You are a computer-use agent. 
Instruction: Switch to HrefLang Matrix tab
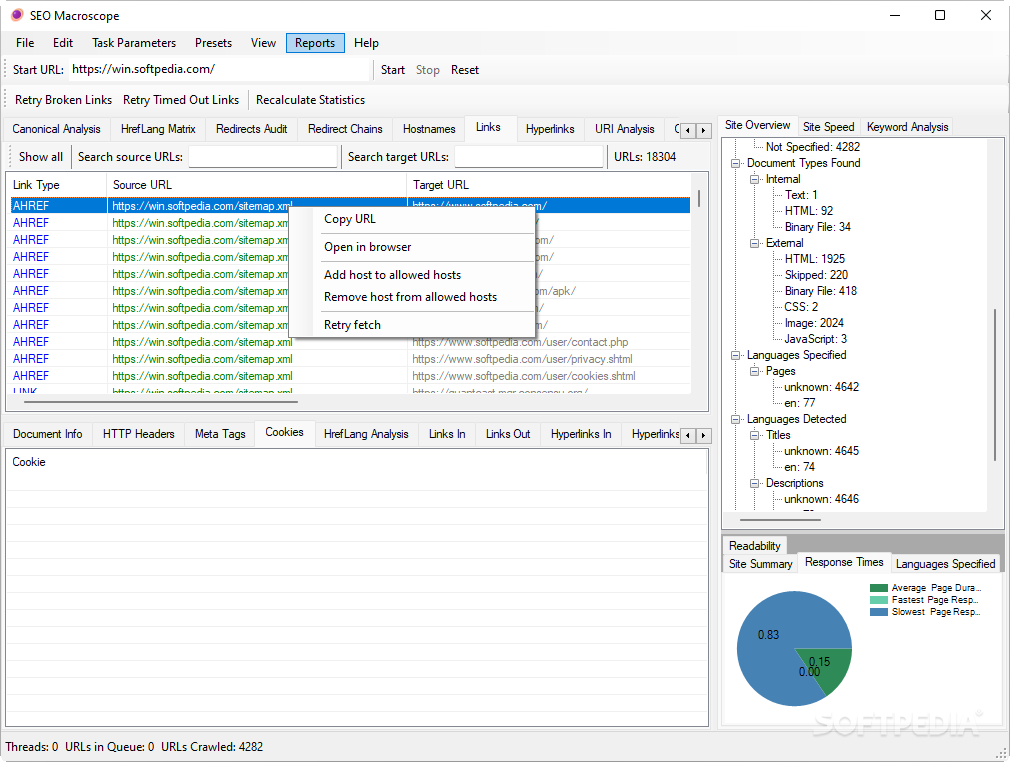pos(158,129)
